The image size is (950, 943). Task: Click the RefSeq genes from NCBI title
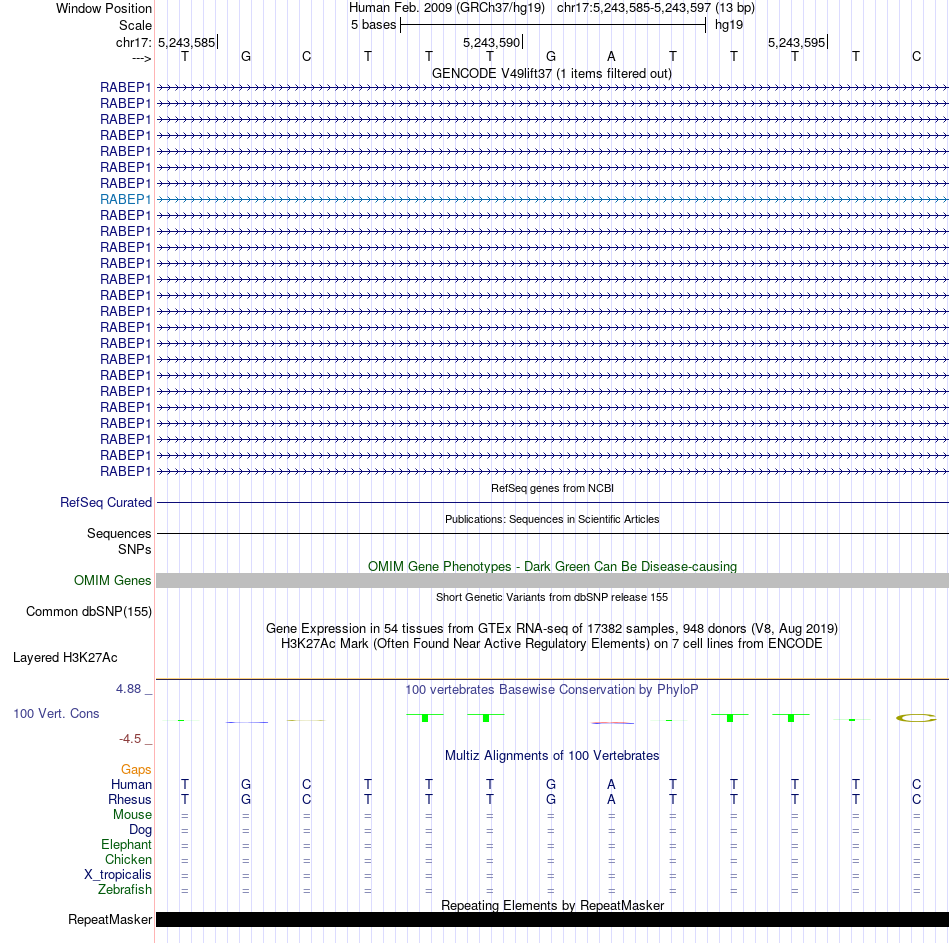click(x=552, y=488)
